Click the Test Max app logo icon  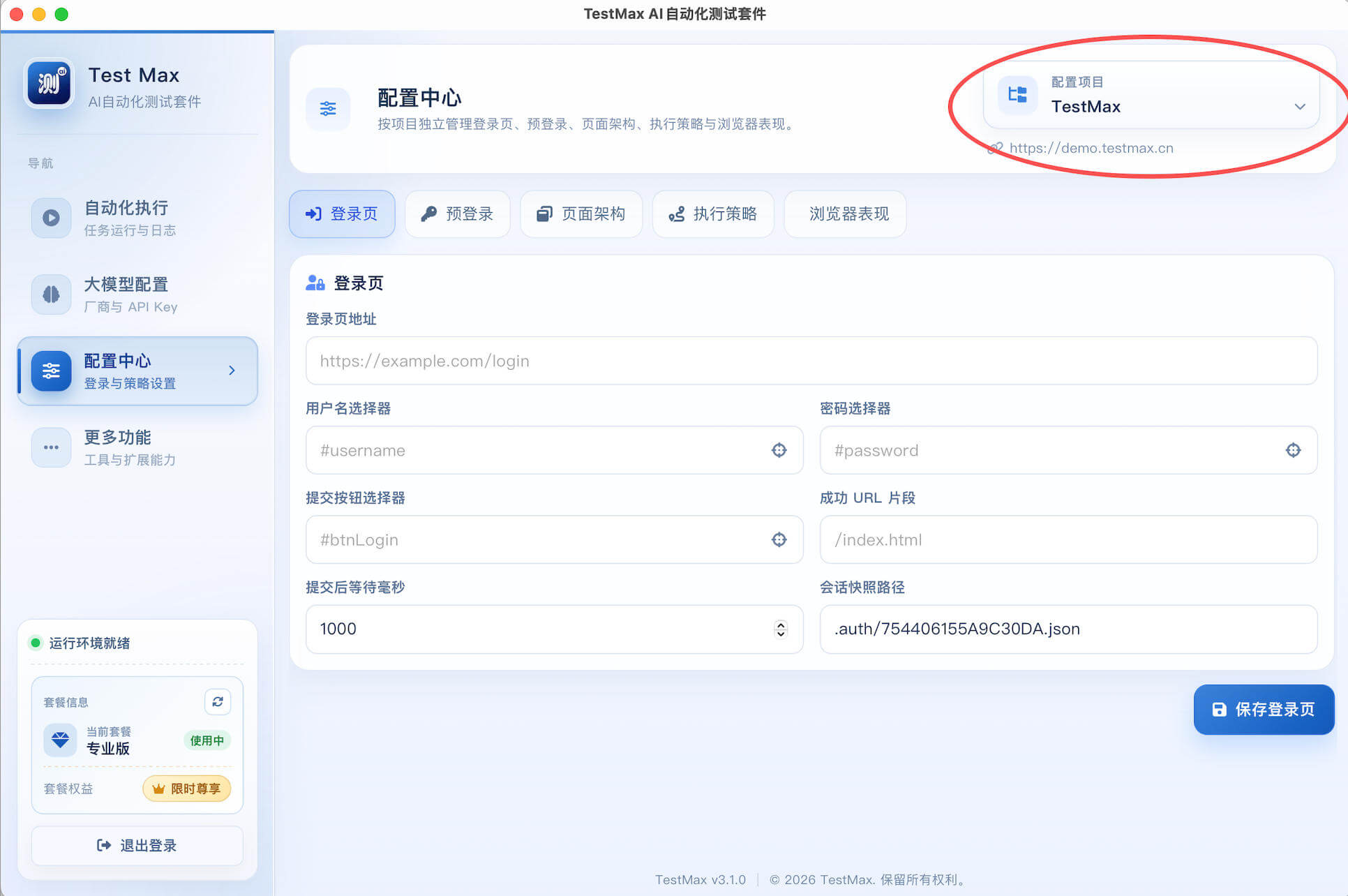pyautogui.click(x=49, y=83)
